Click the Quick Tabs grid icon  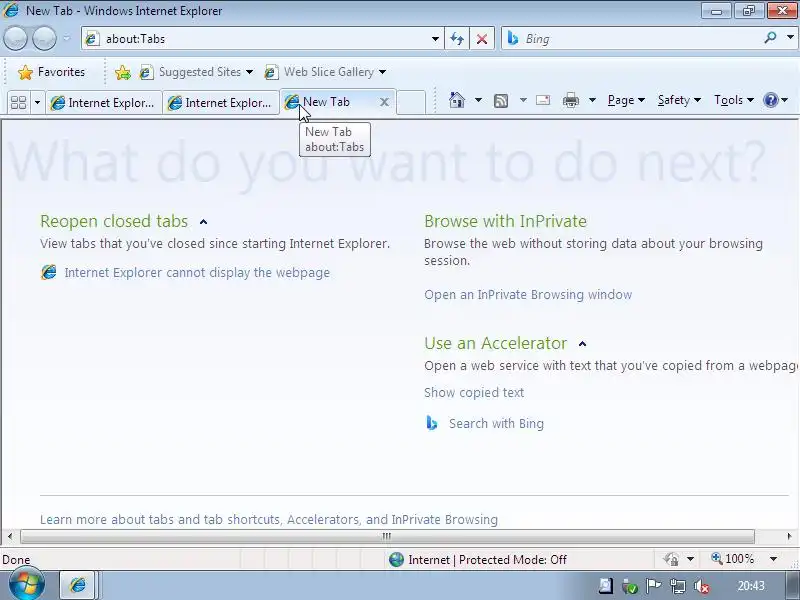[x=18, y=103]
